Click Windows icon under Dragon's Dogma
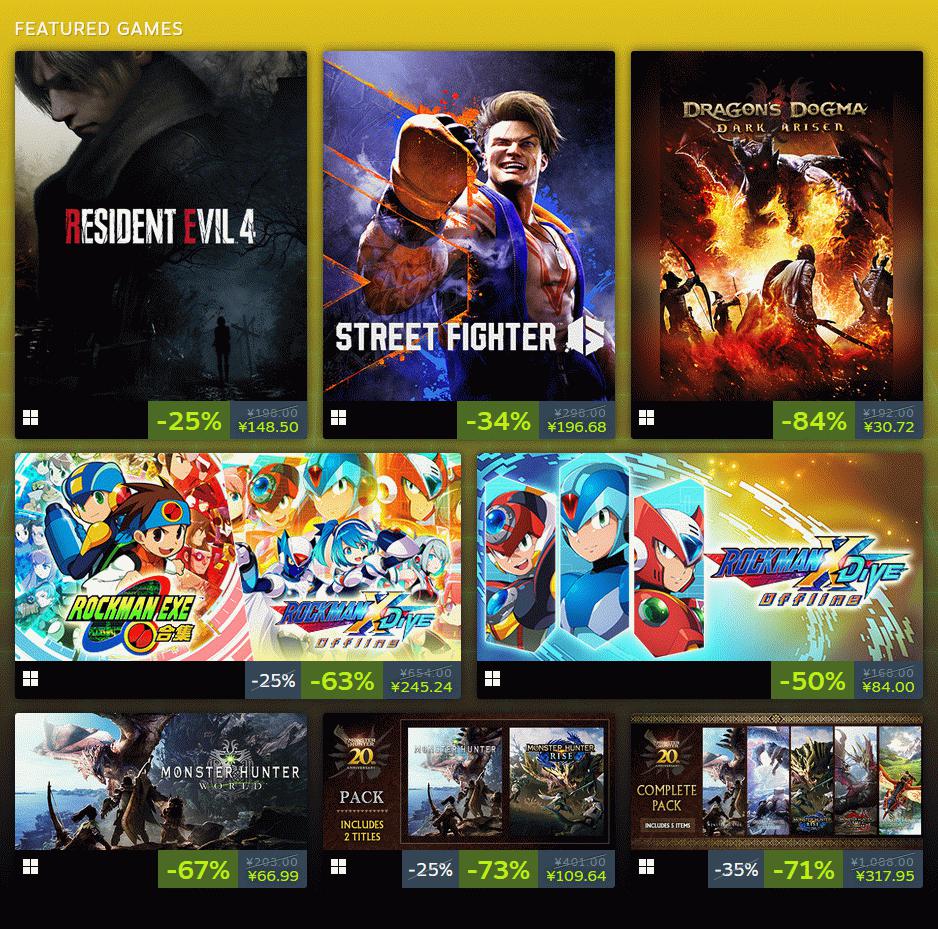The image size is (938, 929). point(646,418)
